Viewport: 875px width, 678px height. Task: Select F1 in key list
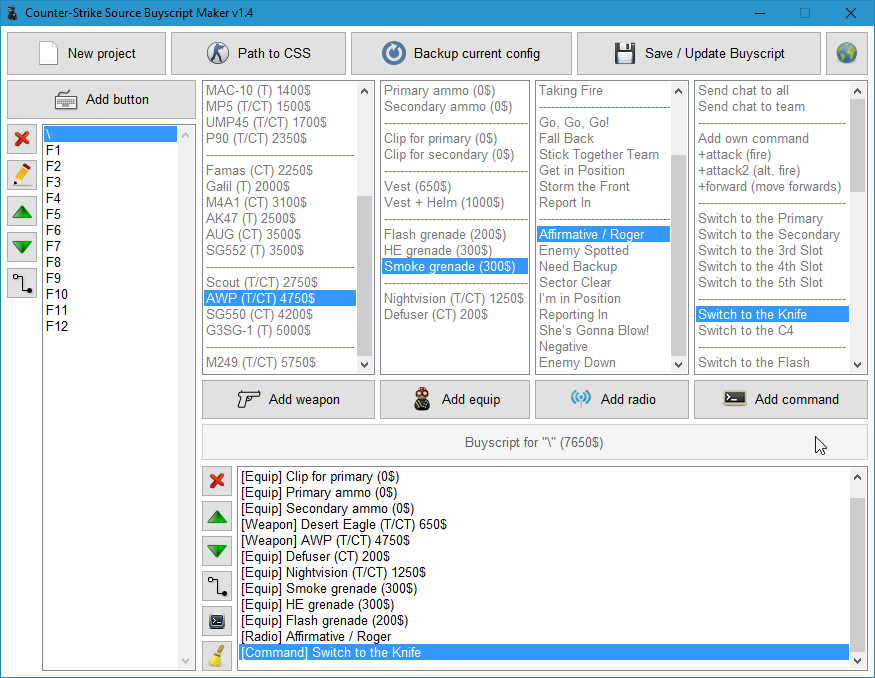coord(110,150)
